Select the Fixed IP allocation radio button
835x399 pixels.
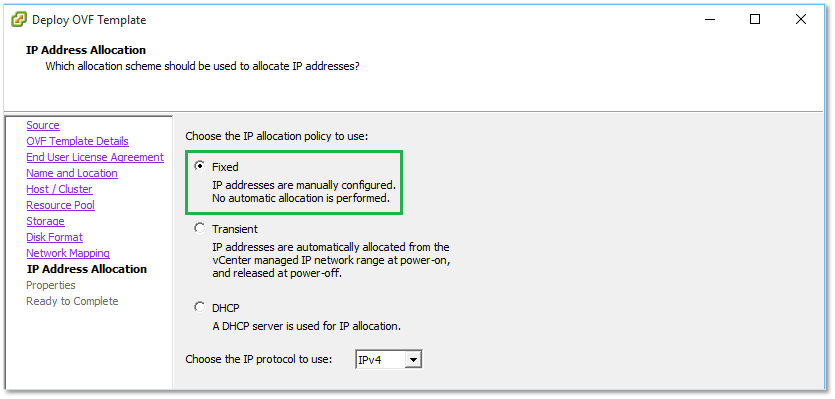199,166
